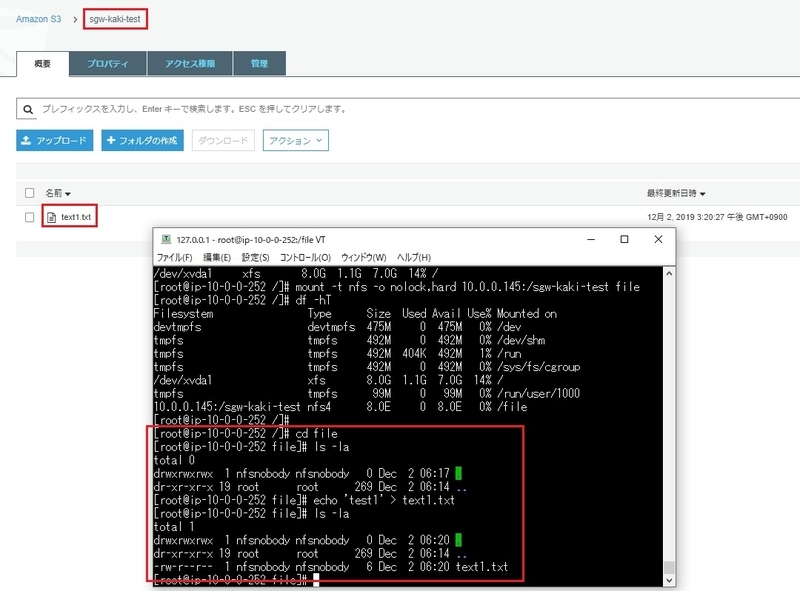Open the ヘルプ(H) menu in terminal

coord(414,257)
